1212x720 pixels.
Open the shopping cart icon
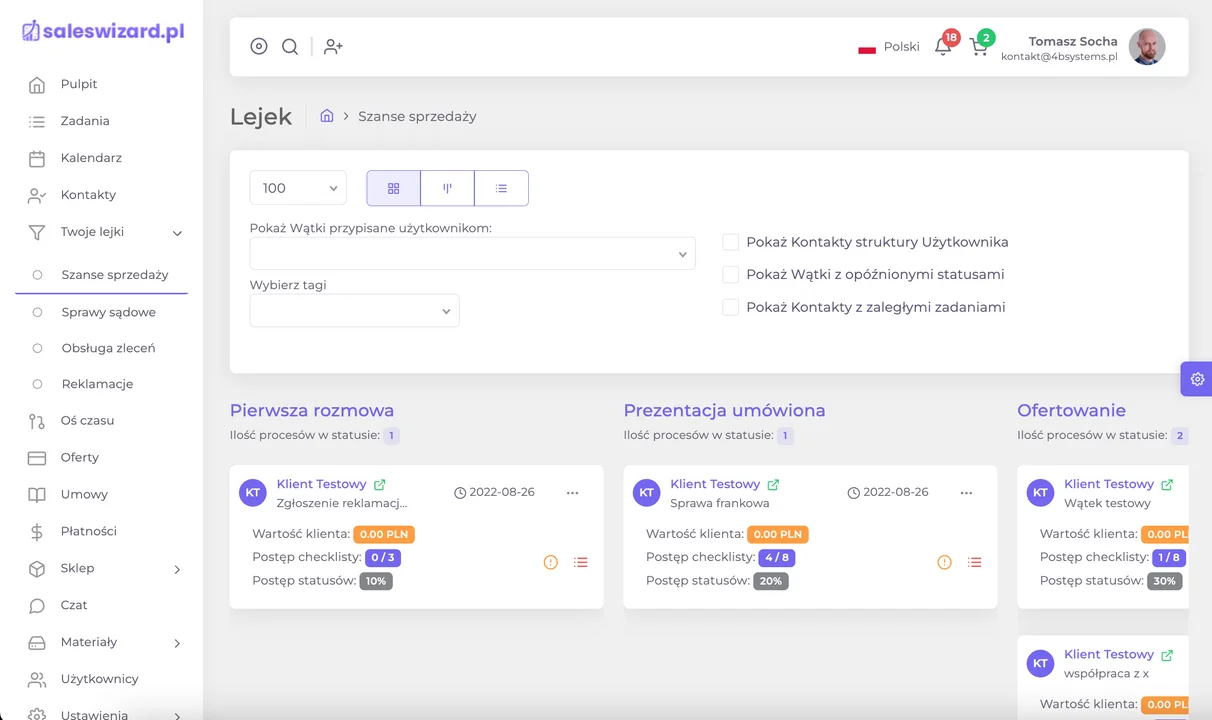(x=978, y=47)
